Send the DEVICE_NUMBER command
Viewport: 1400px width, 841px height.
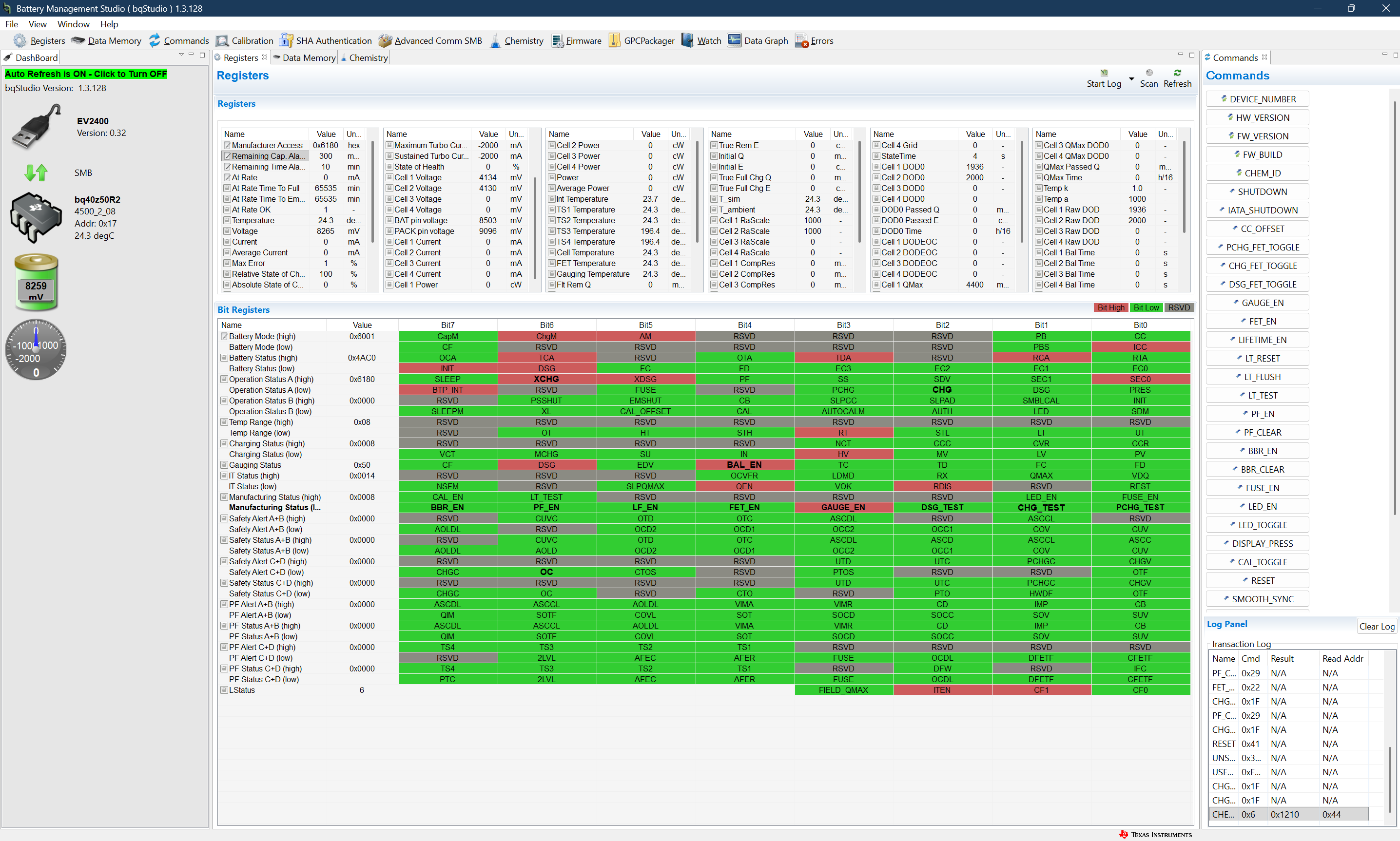pos(1257,99)
